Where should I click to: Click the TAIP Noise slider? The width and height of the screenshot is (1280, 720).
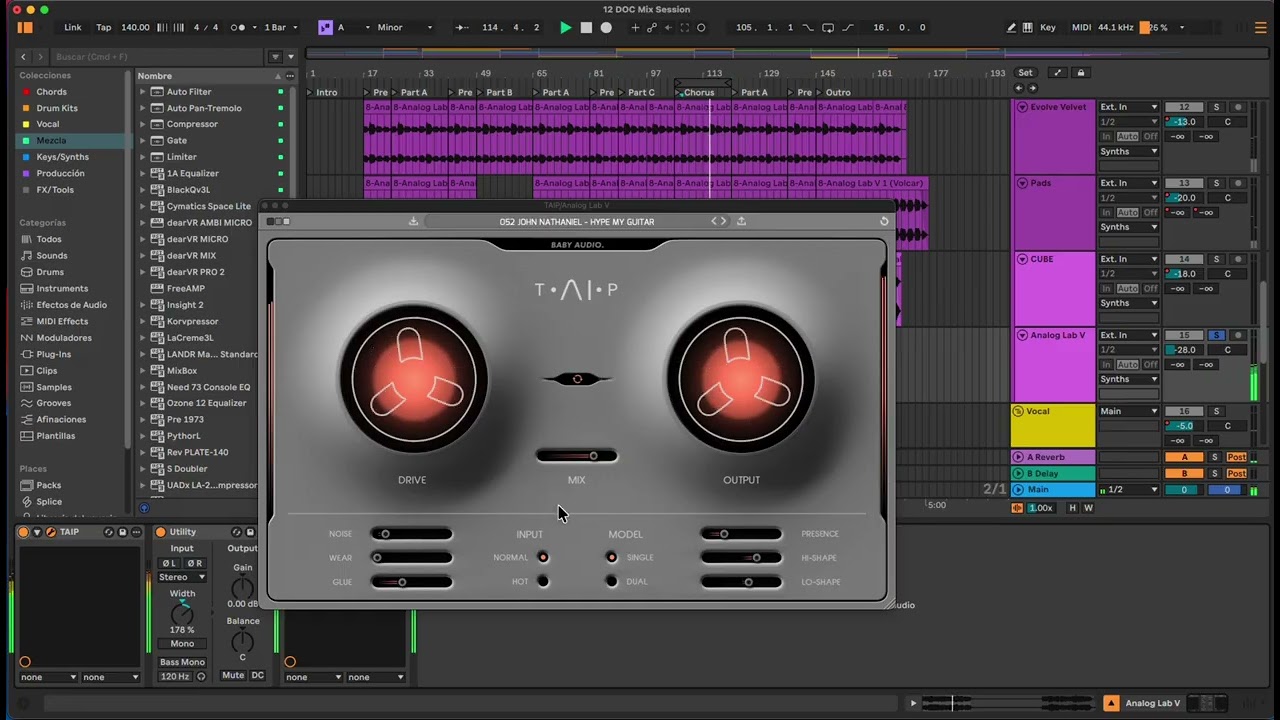pyautogui.click(x=412, y=534)
